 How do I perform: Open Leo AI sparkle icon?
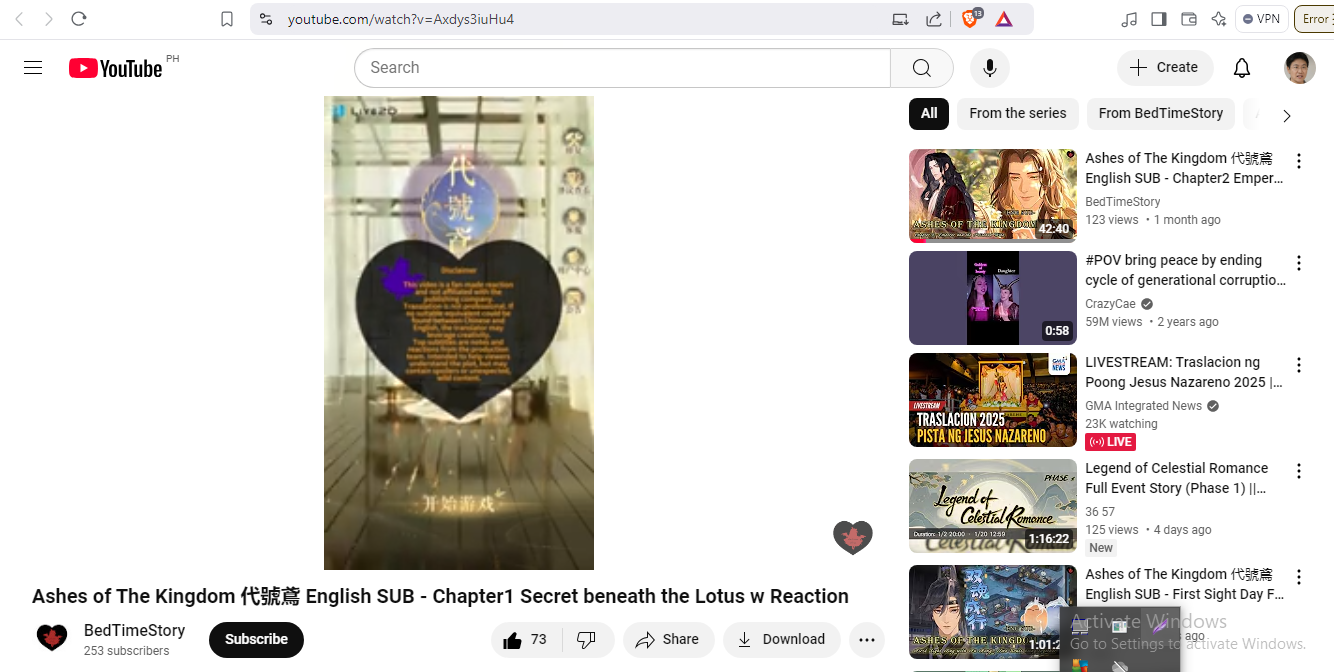pos(1218,19)
